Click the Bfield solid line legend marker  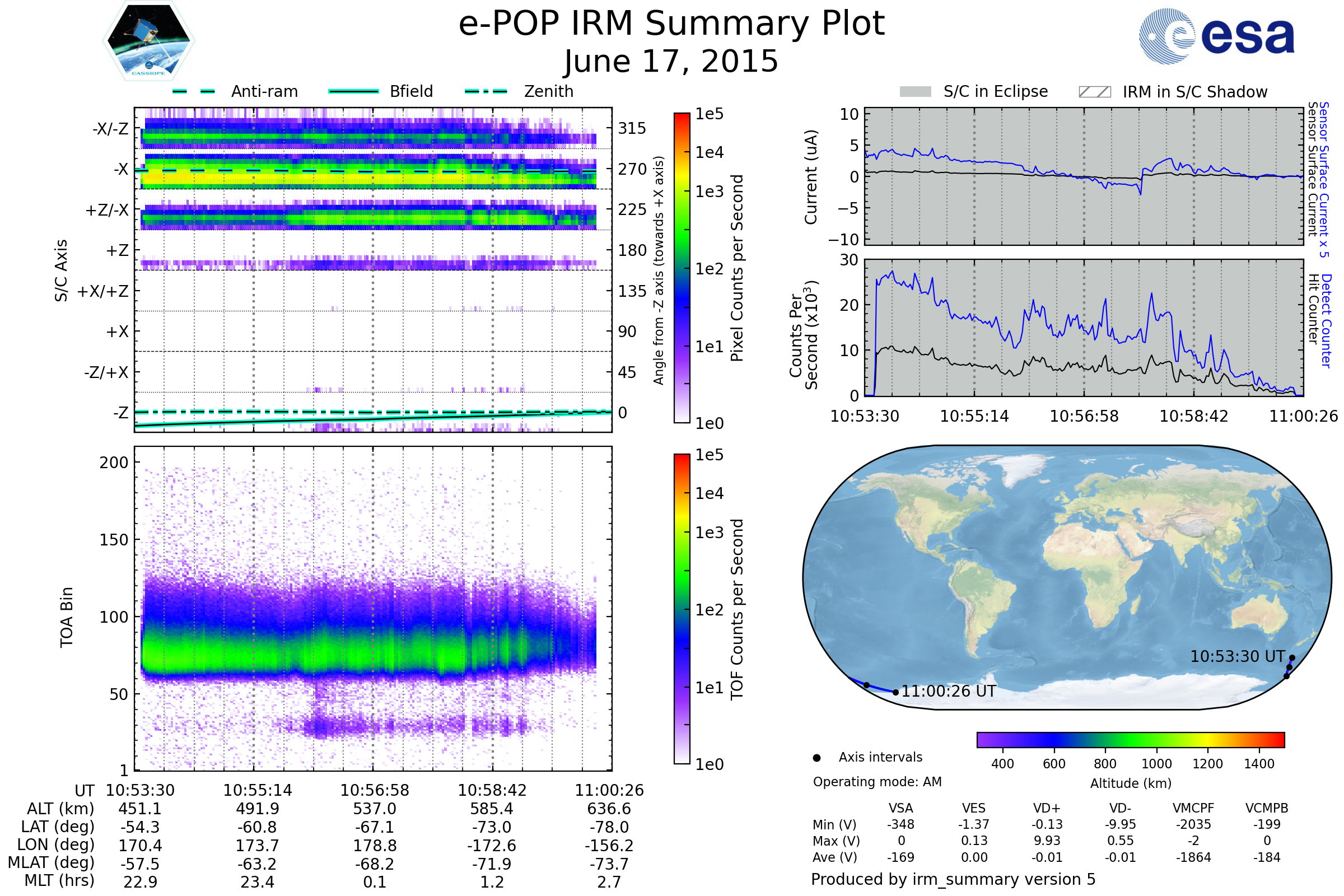354,91
